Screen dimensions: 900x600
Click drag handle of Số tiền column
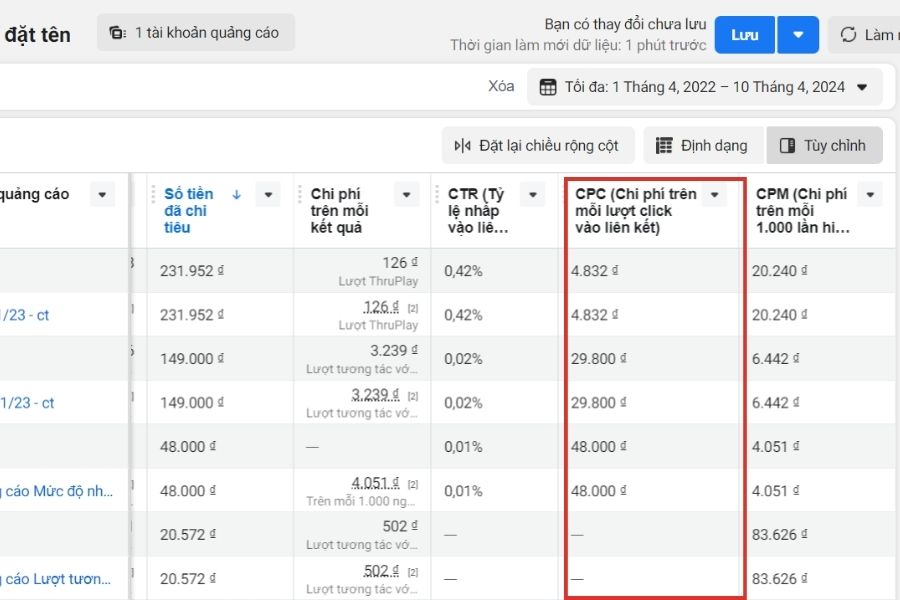pos(153,195)
